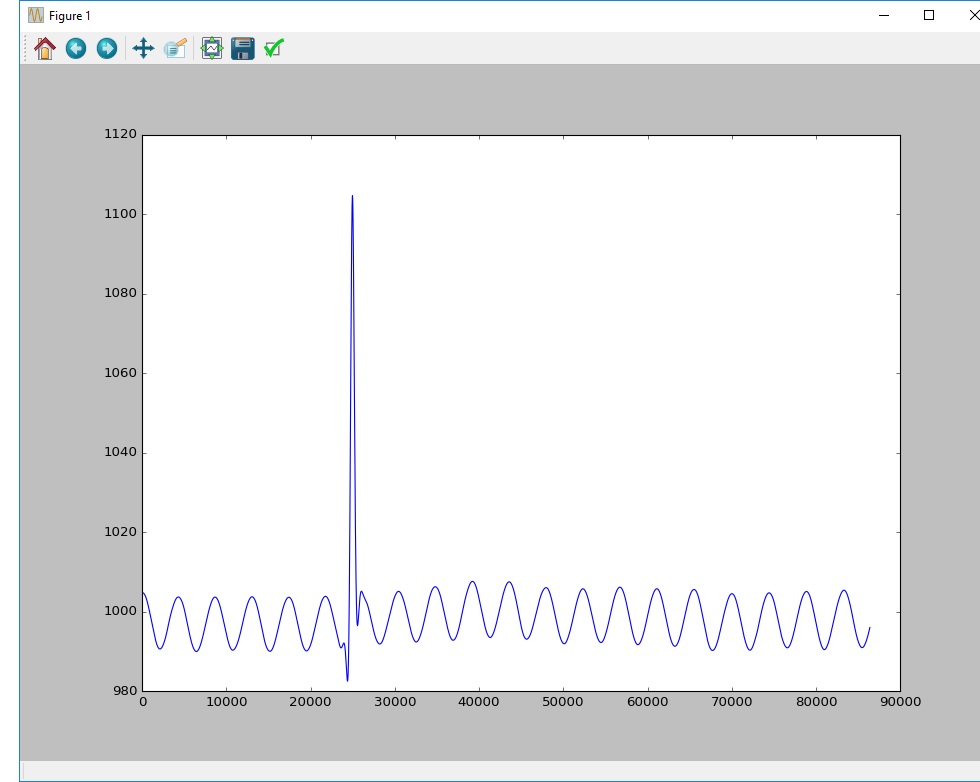Click the y-axis label 1120

click(120, 134)
